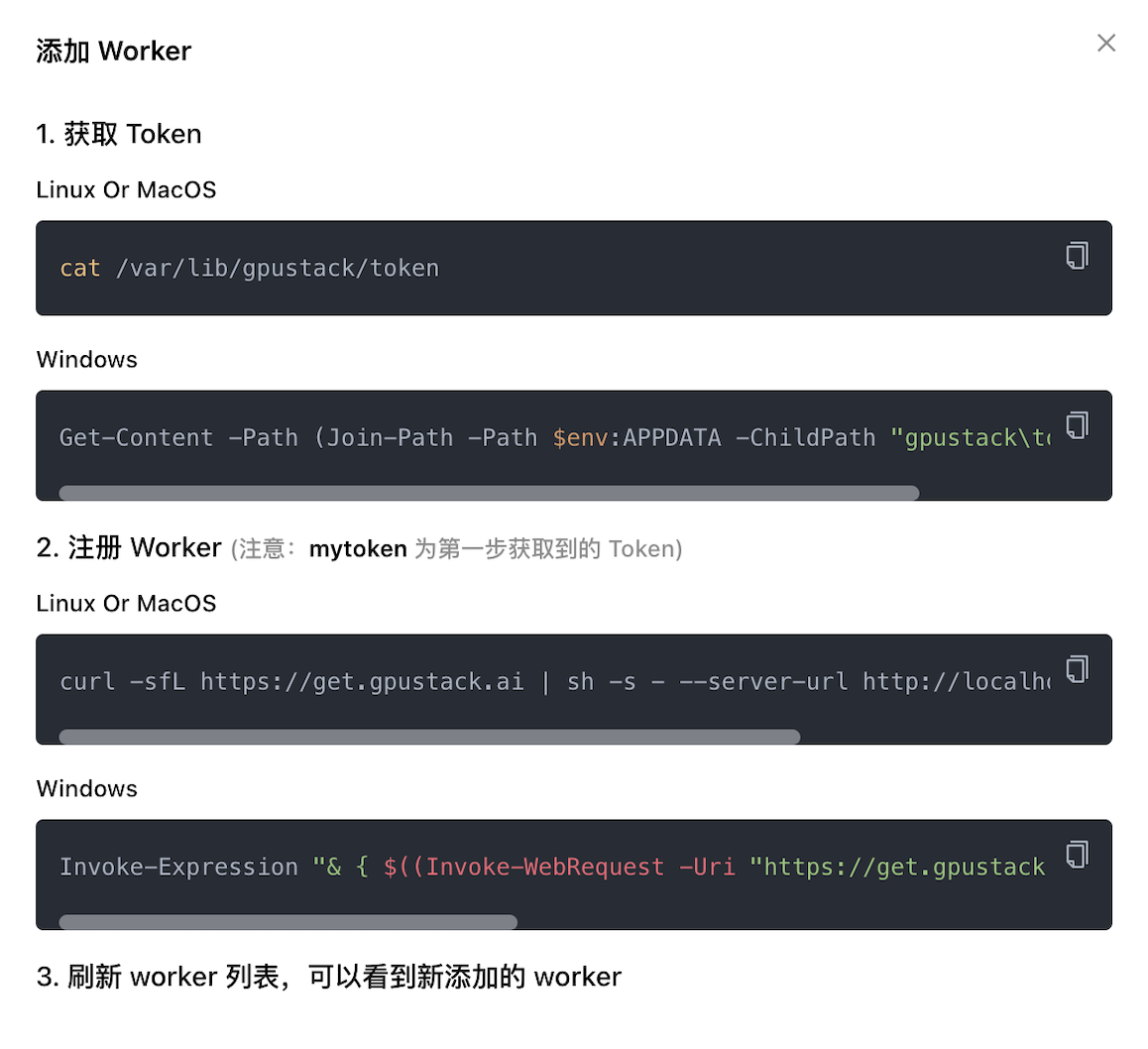Close the 添加 Worker dialog
Viewport: 1148px width, 1049px height.
(1105, 44)
